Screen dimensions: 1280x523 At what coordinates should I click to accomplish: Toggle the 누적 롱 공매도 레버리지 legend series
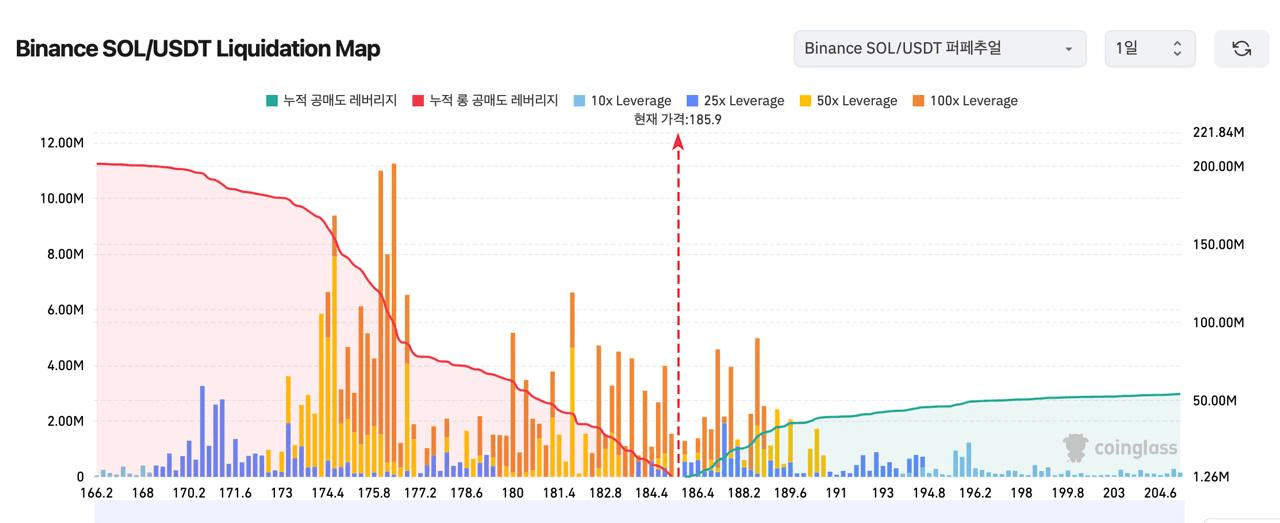tap(485, 100)
